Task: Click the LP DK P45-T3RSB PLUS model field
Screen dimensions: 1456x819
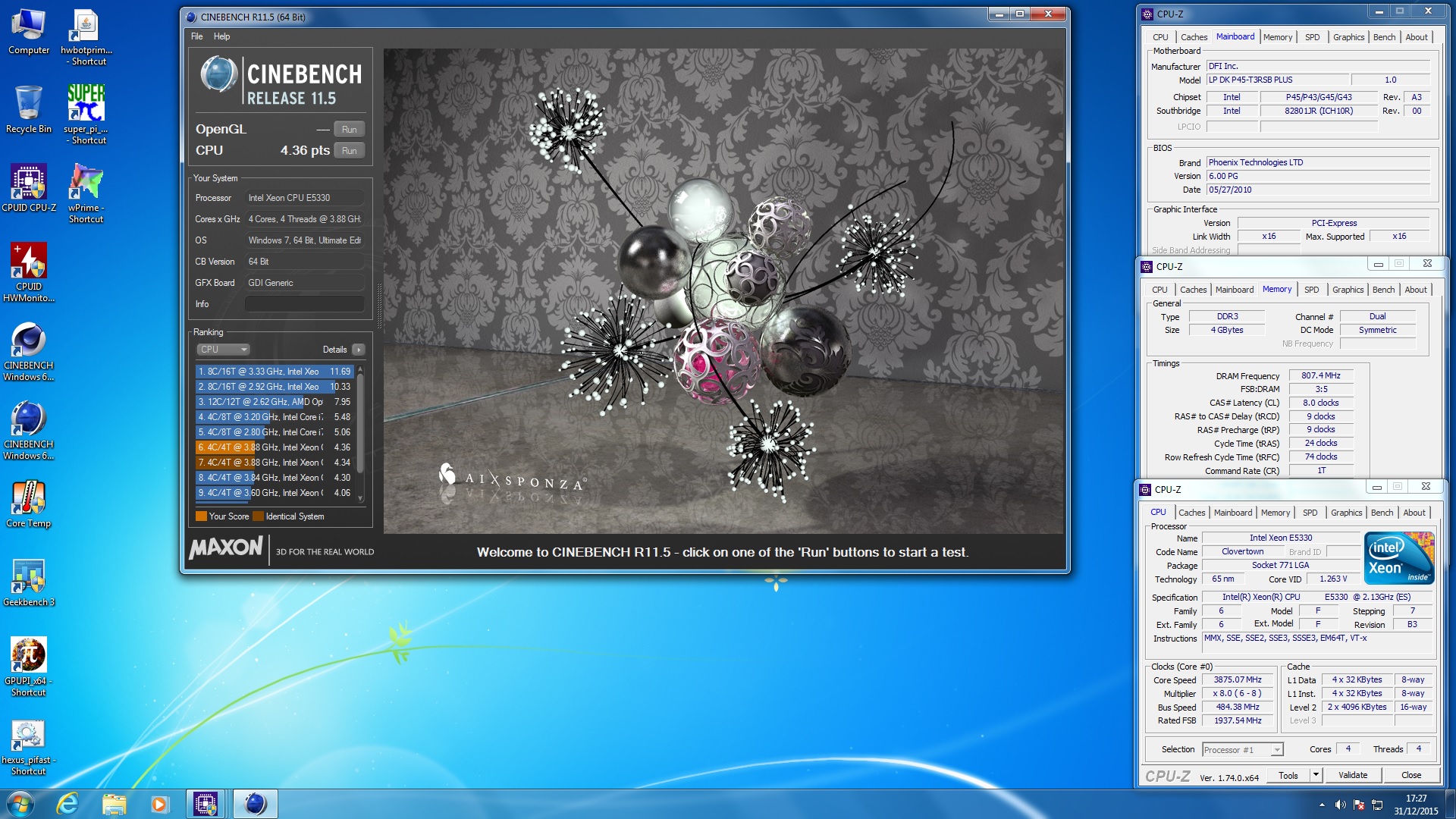Action: click(x=1278, y=80)
